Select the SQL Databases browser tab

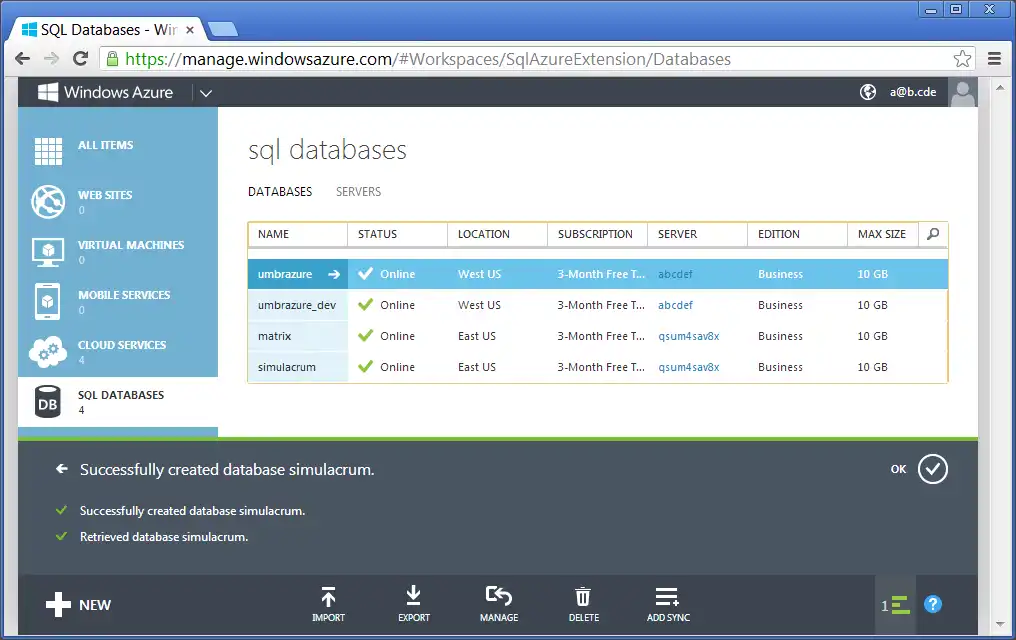pos(108,30)
